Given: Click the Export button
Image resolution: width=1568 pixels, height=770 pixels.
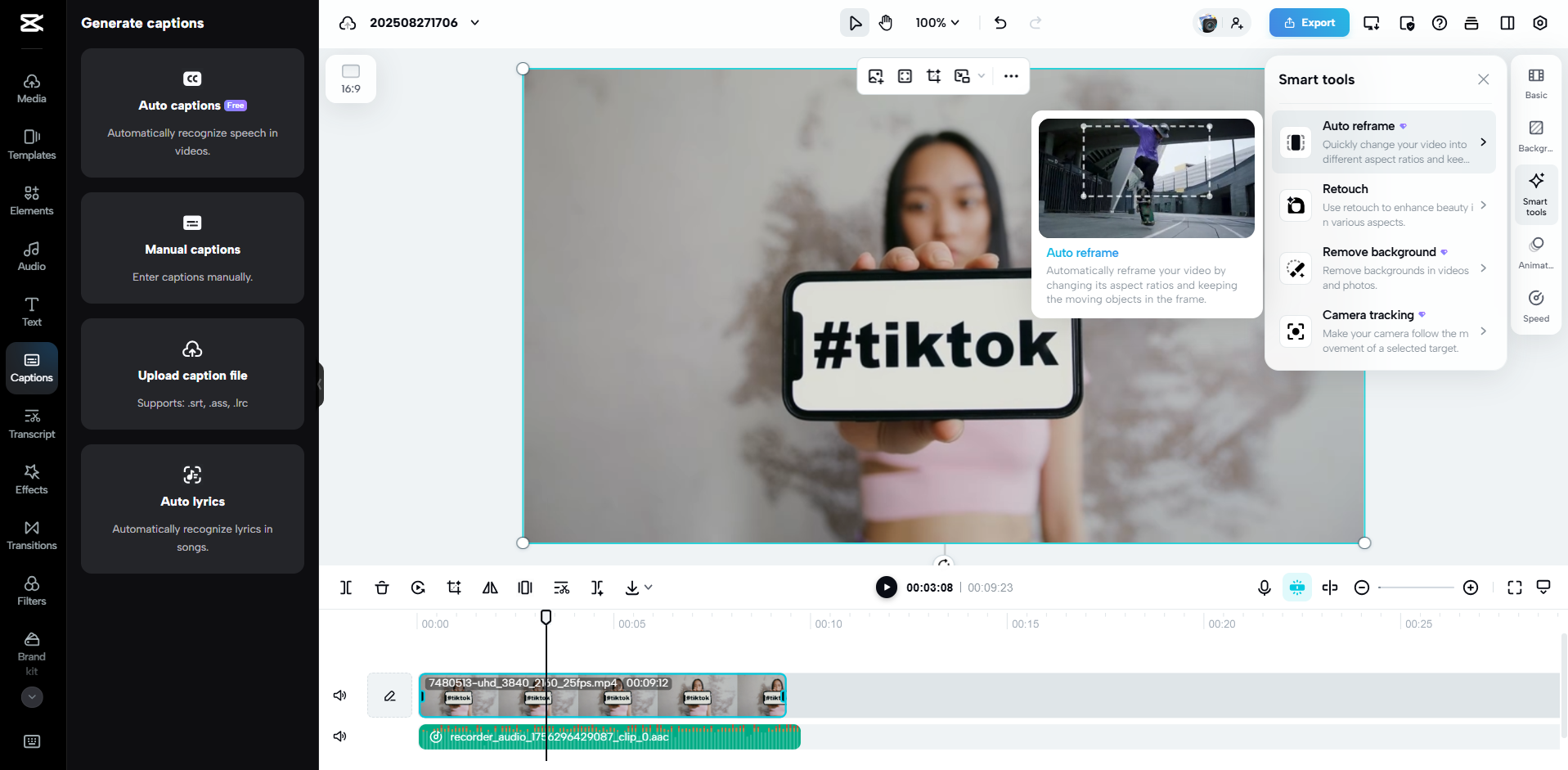Looking at the screenshot, I should pyautogui.click(x=1309, y=22).
